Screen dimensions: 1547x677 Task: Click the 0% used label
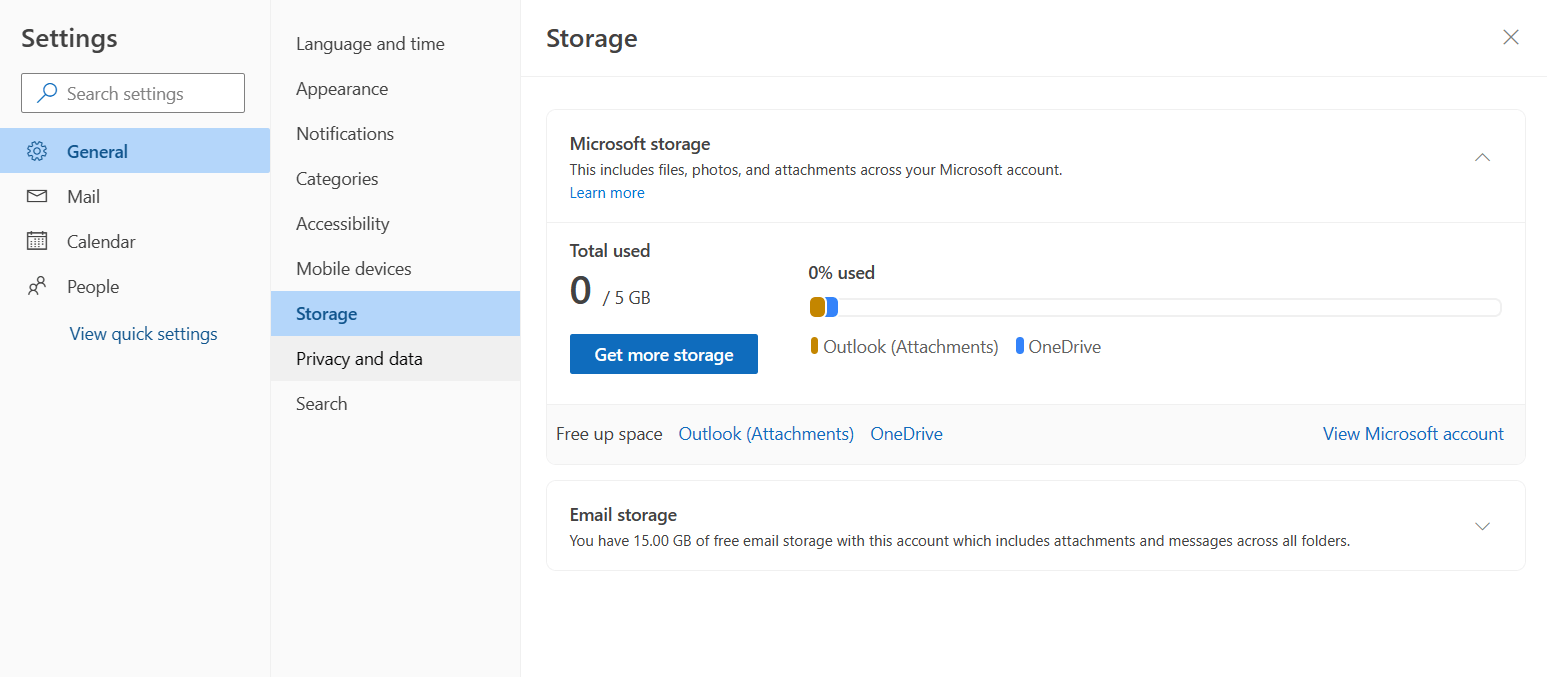[x=842, y=272]
